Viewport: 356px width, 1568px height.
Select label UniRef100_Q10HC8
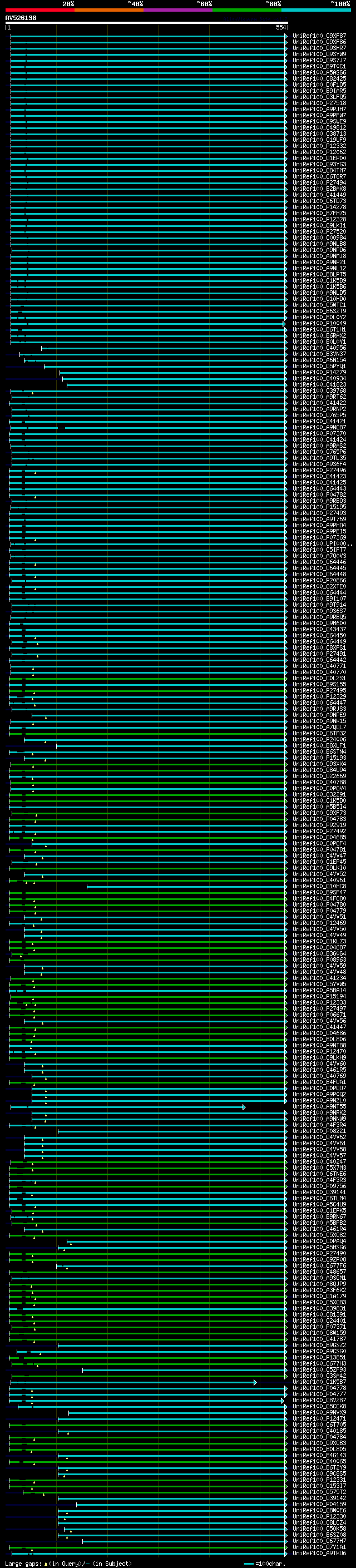coord(319,886)
